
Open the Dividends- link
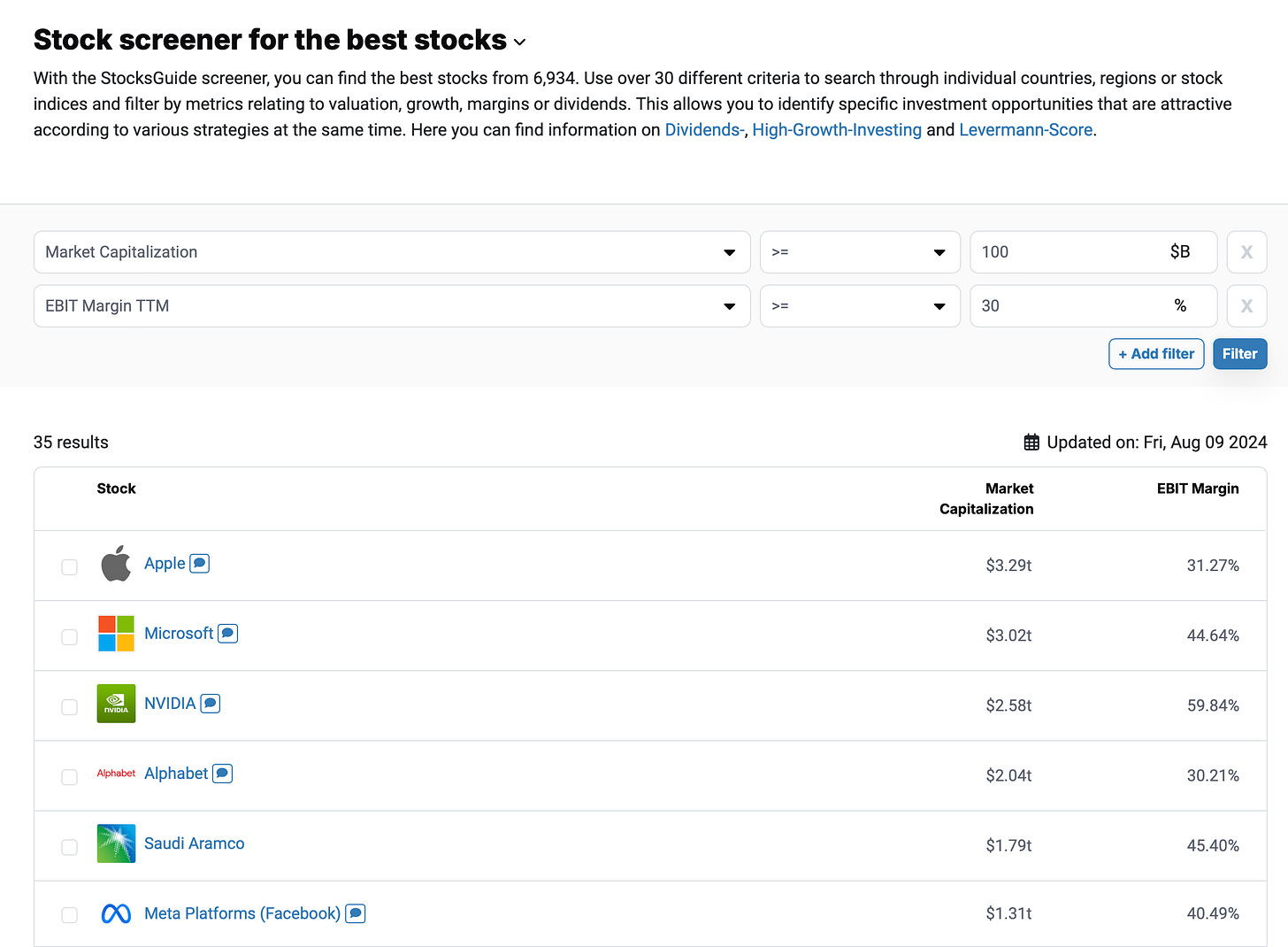click(704, 130)
